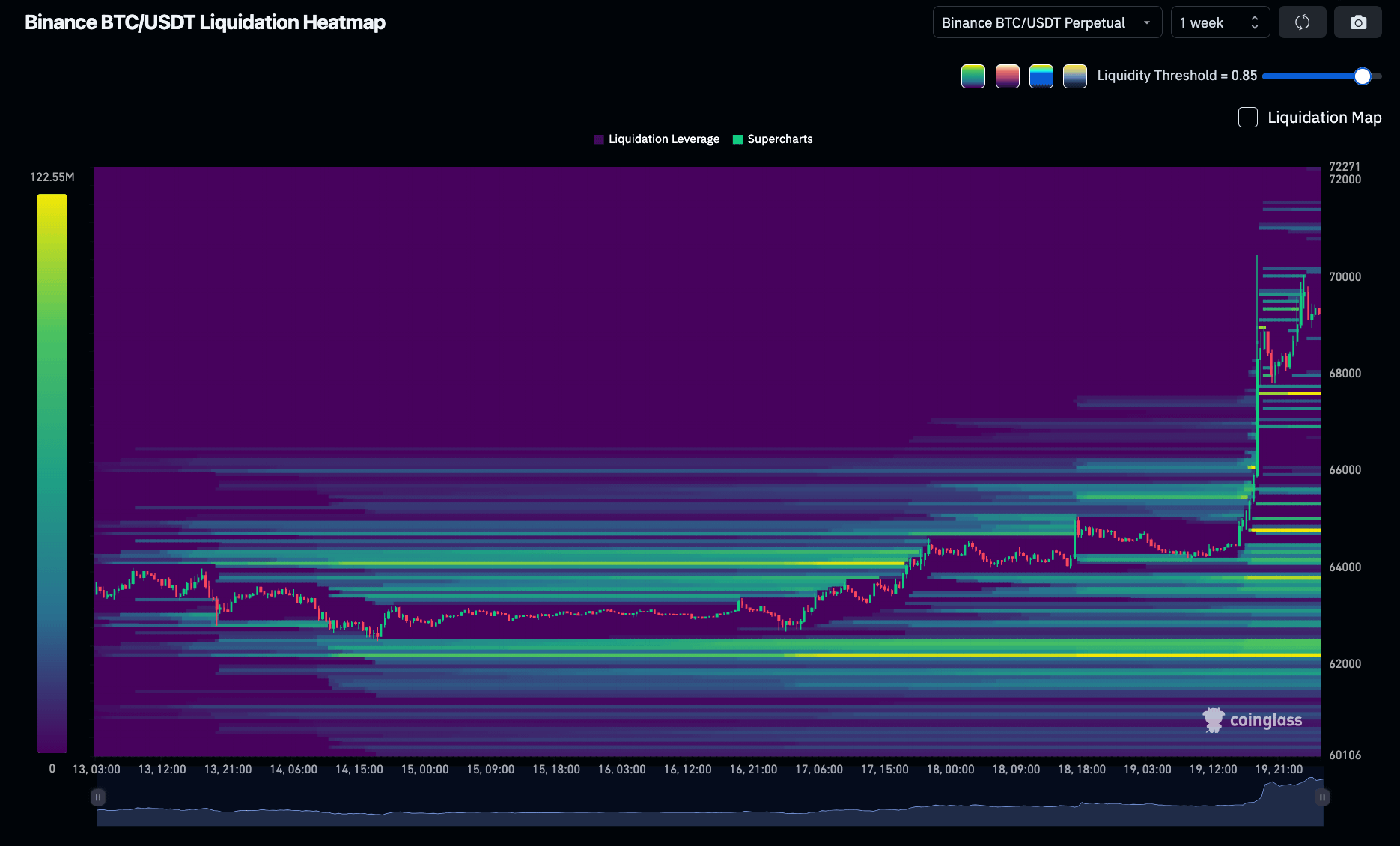Click the 122.55M maximum scale value

(x=52, y=177)
